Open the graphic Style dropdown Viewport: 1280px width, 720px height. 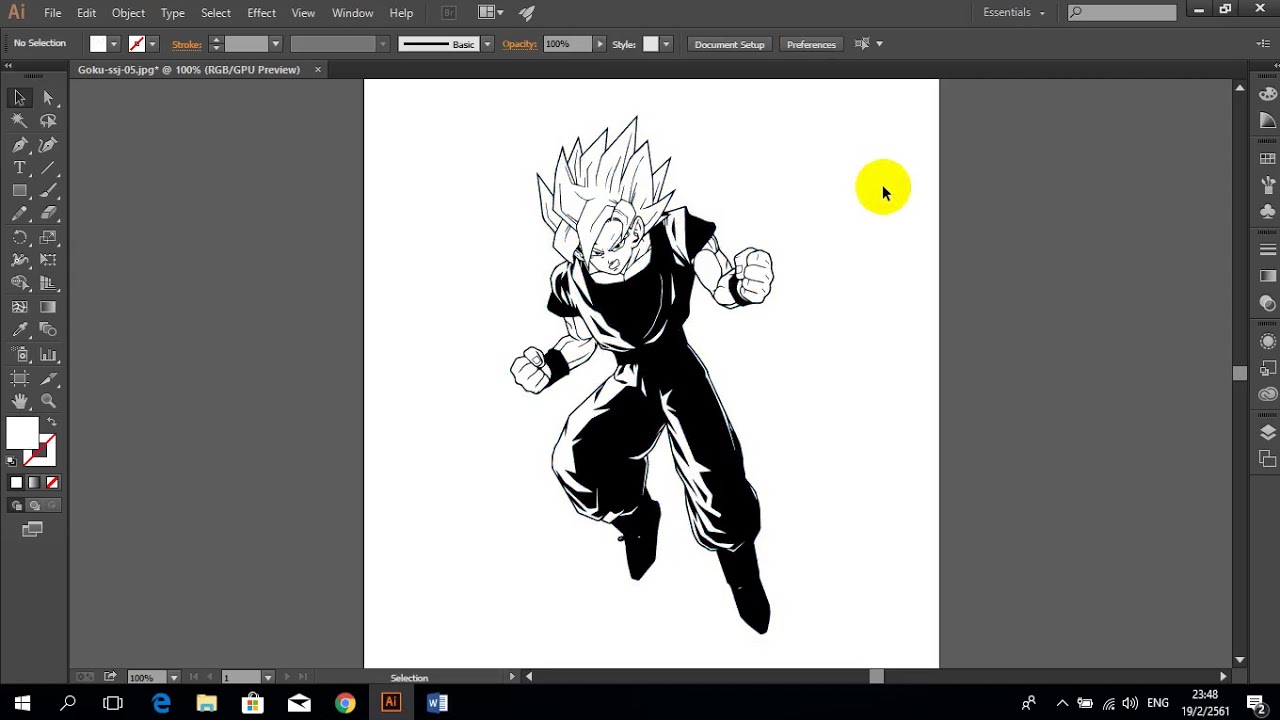click(x=666, y=44)
